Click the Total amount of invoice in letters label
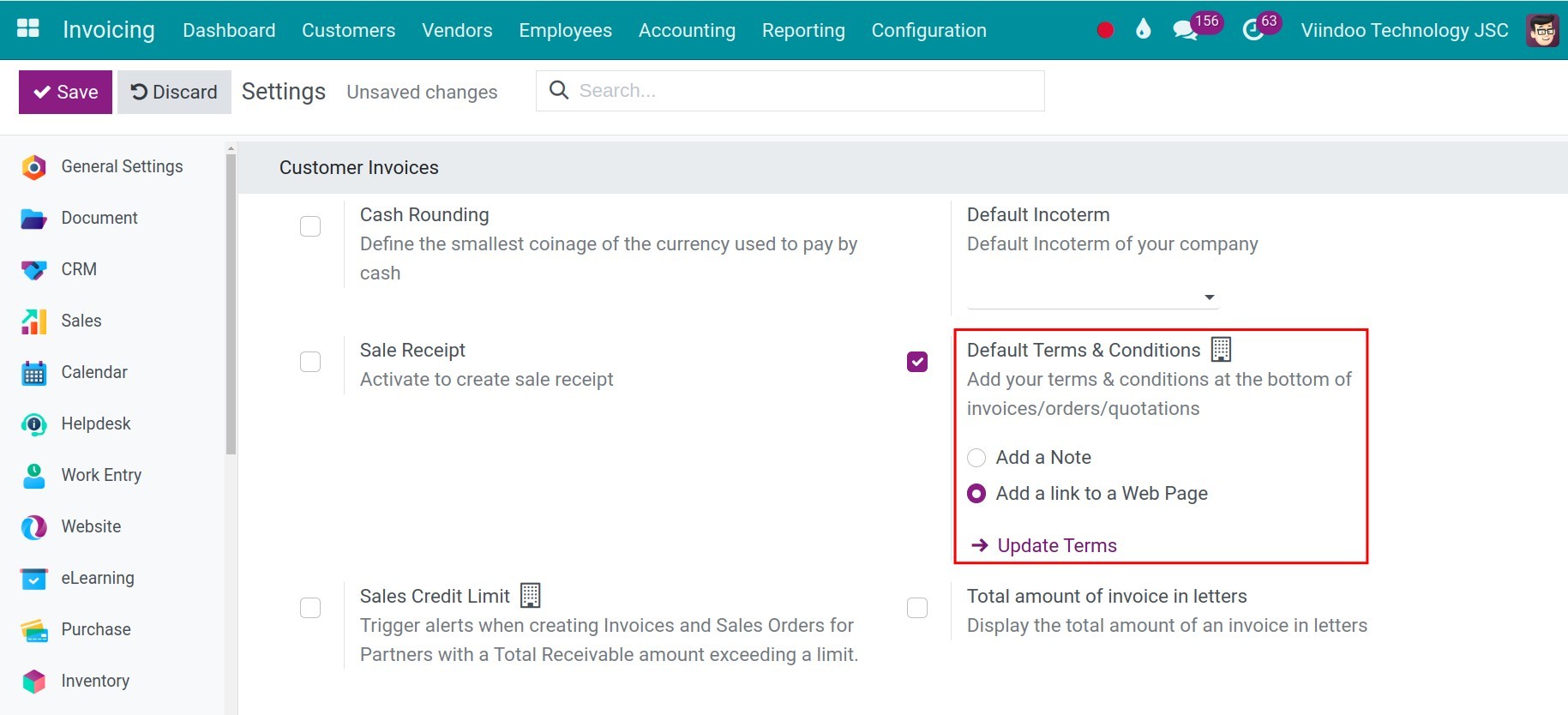Screen dimensions: 1568x715 (x=1107, y=596)
